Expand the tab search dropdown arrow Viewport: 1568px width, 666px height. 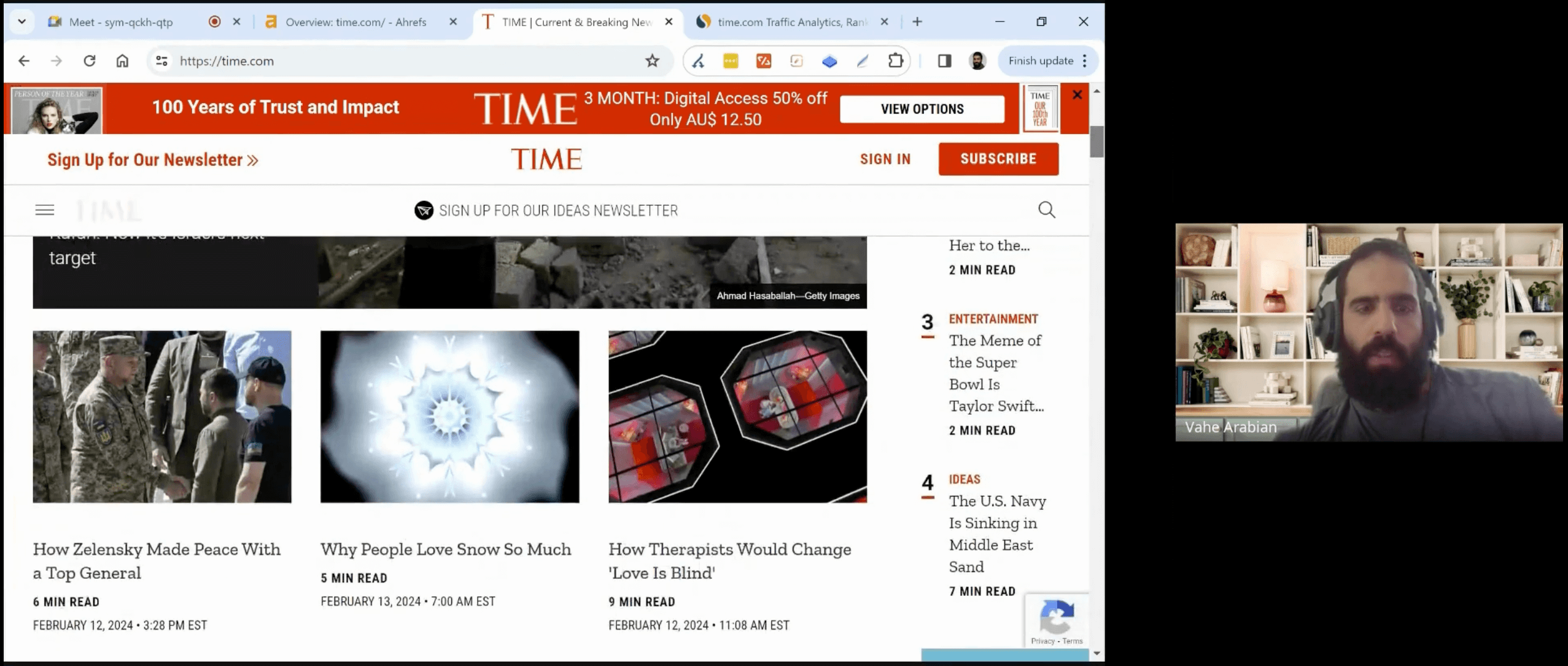click(22, 22)
